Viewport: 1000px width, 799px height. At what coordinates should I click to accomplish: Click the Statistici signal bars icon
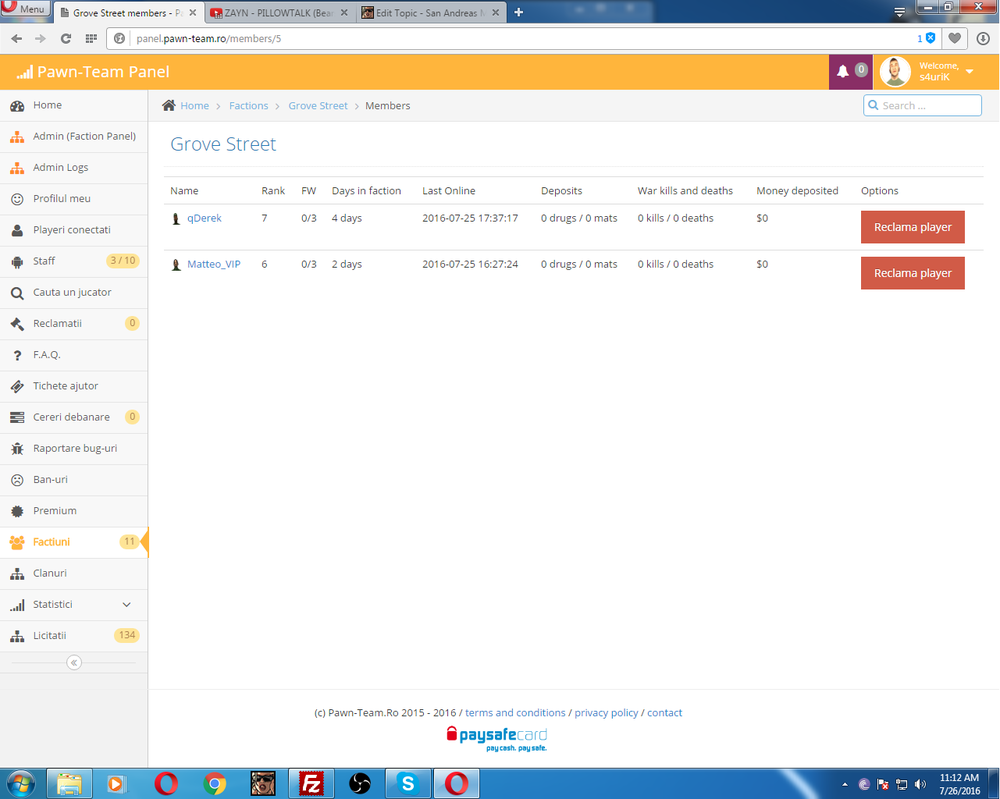click(x=17, y=605)
